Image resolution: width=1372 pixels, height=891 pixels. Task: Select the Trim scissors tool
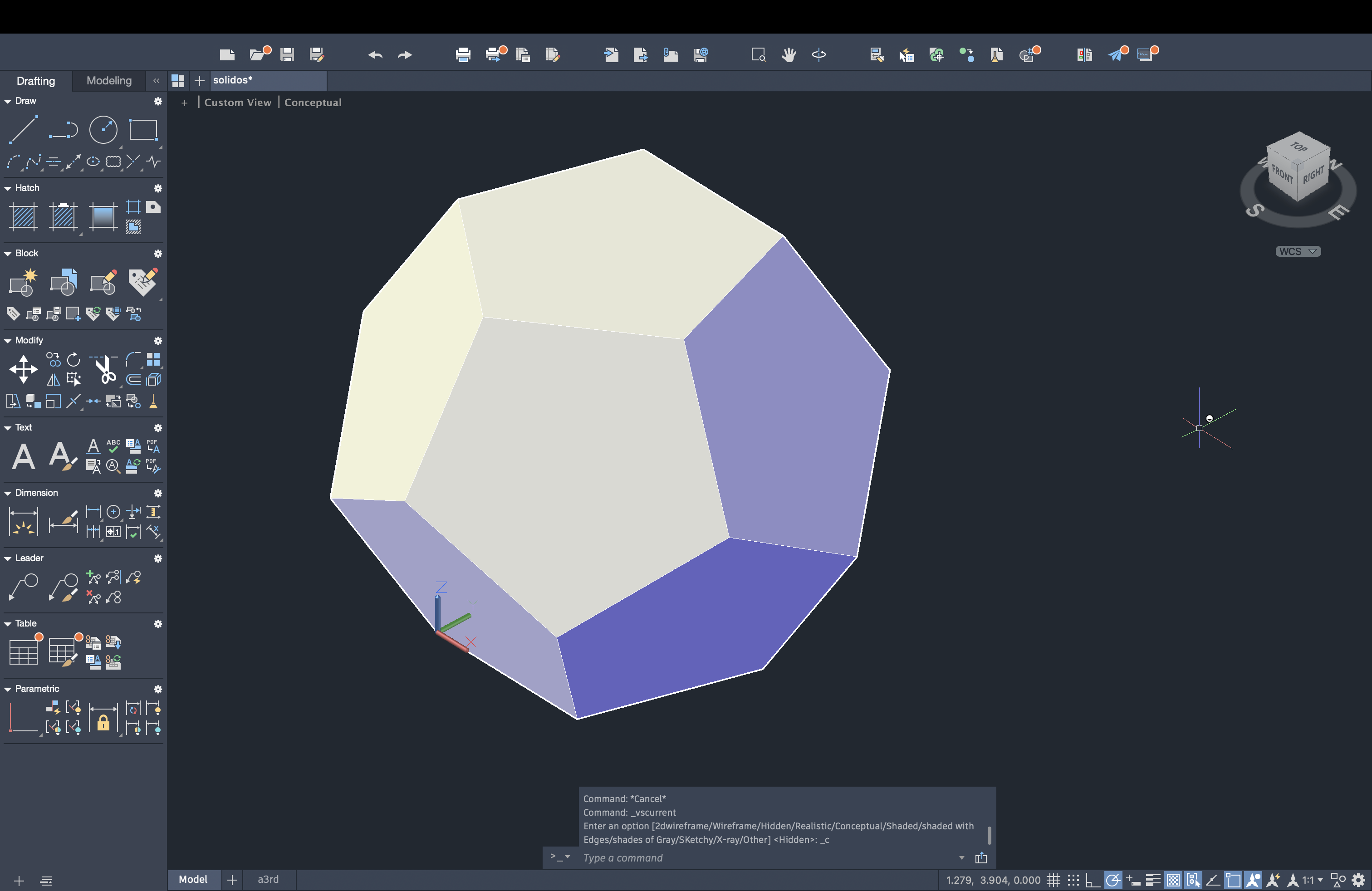(105, 369)
